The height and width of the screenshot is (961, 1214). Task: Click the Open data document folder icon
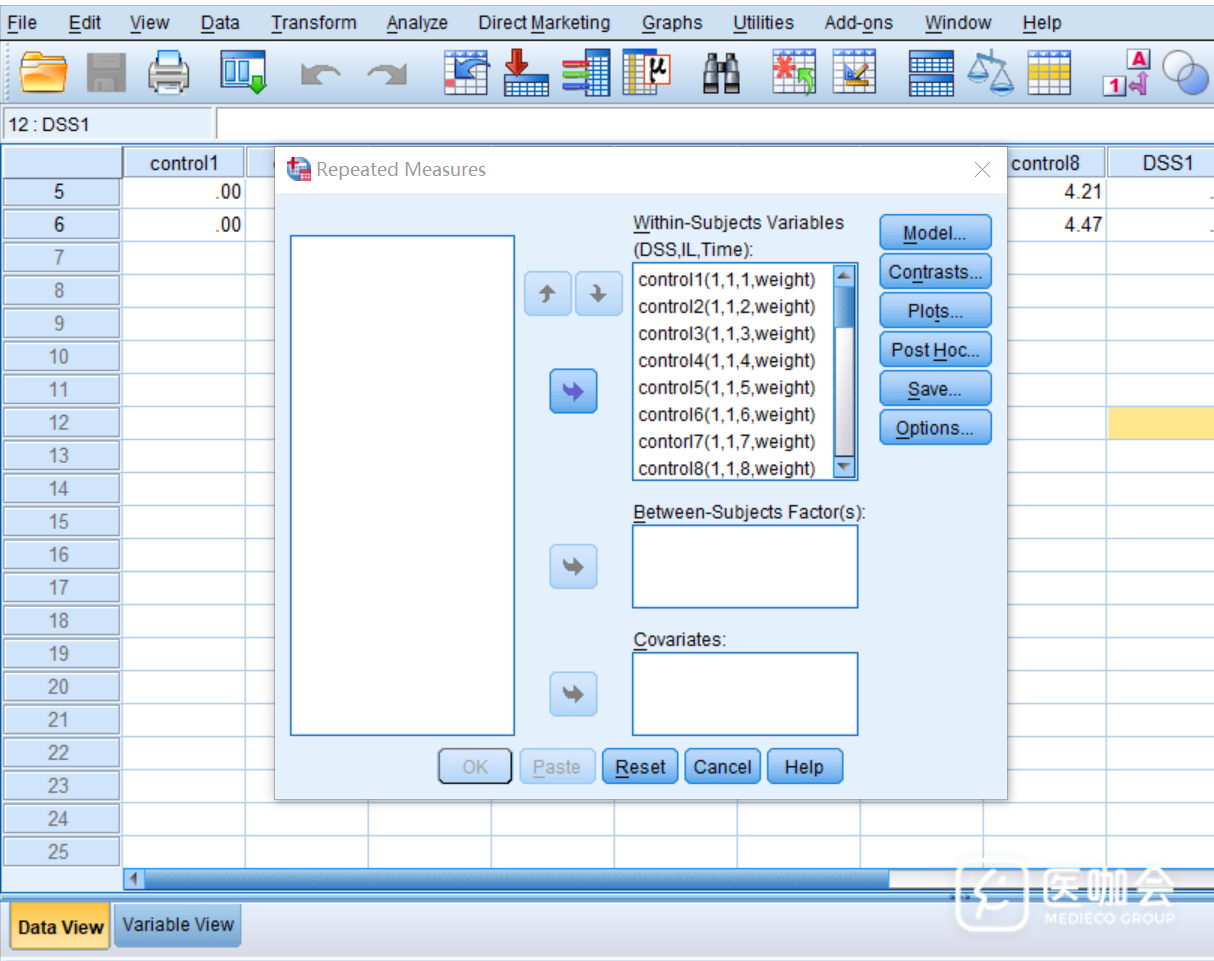(x=44, y=74)
